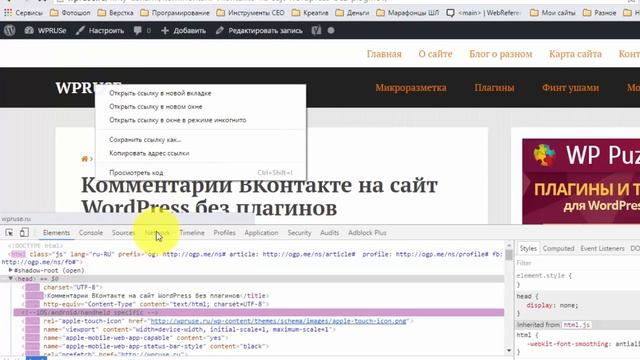Switch to the Security tab

(x=299, y=233)
